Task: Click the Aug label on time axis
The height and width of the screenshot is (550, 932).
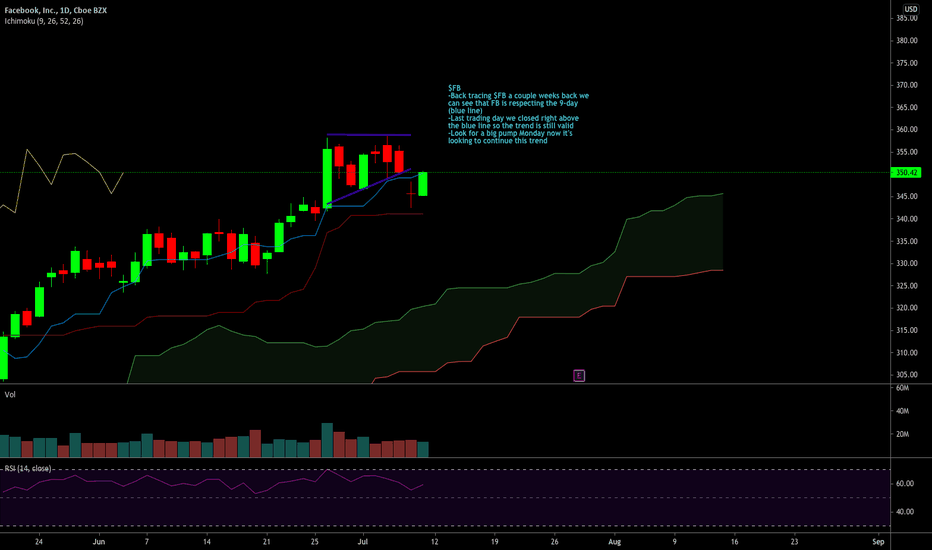Action: tap(615, 542)
